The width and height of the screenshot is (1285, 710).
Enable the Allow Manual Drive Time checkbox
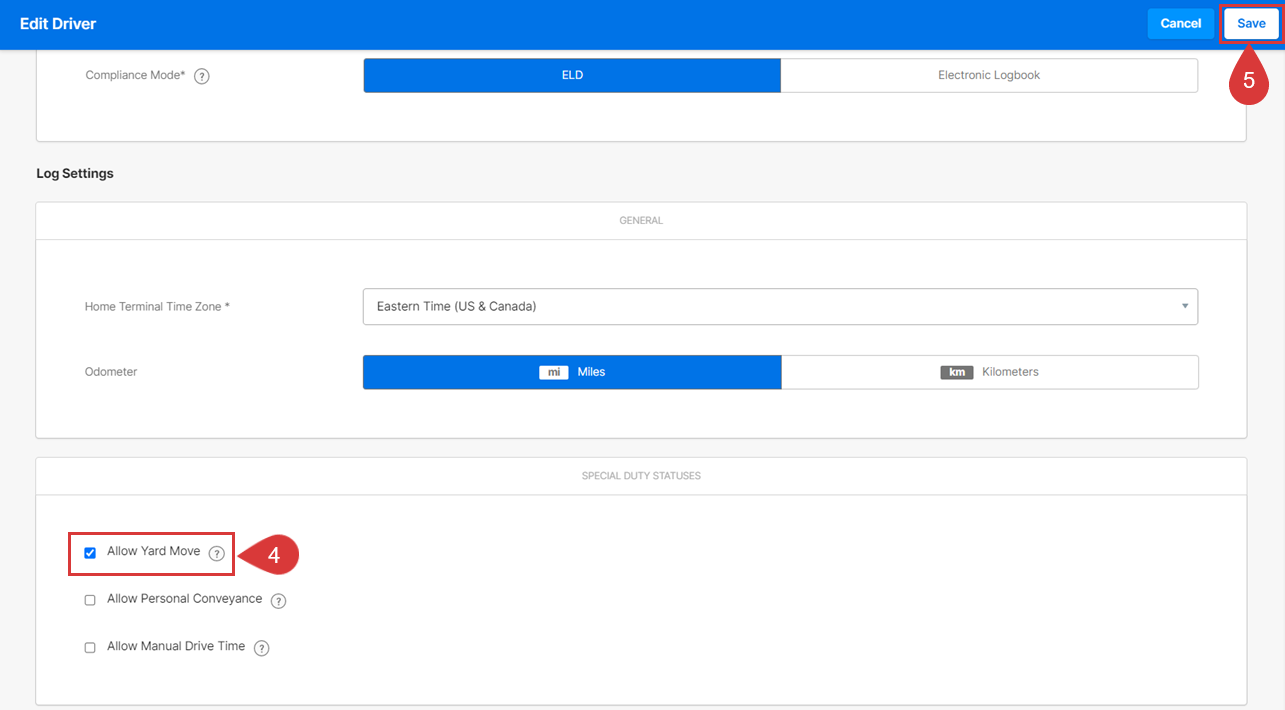[x=90, y=647]
